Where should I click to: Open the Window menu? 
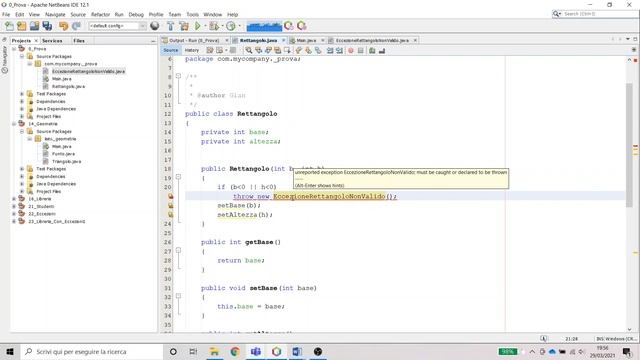(213, 14)
